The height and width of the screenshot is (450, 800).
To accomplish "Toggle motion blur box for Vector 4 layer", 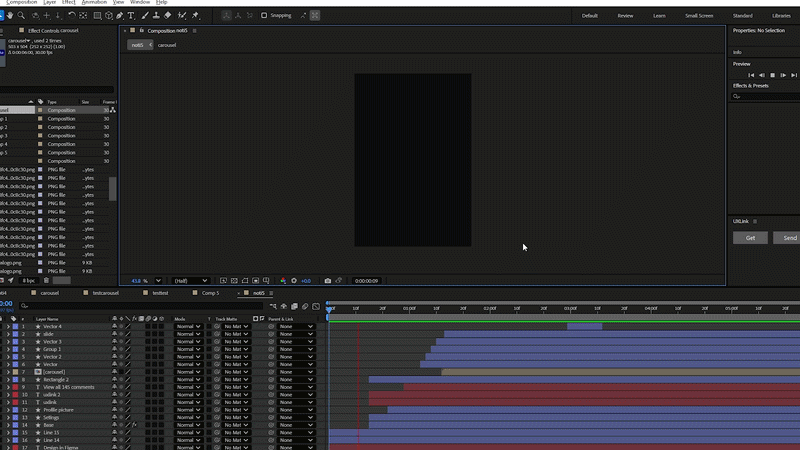I will [148, 327].
